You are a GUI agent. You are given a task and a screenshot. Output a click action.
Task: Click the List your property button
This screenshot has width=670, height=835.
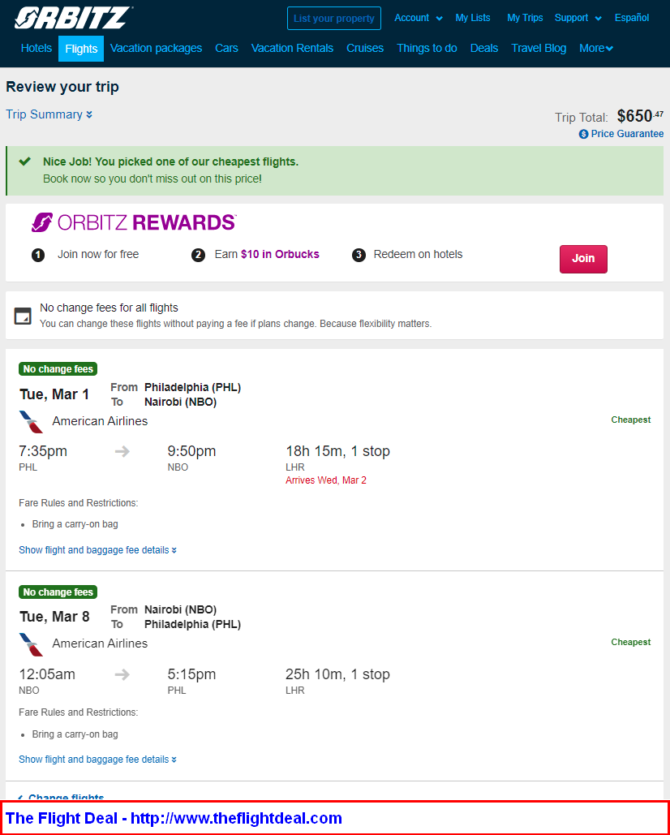coord(334,18)
